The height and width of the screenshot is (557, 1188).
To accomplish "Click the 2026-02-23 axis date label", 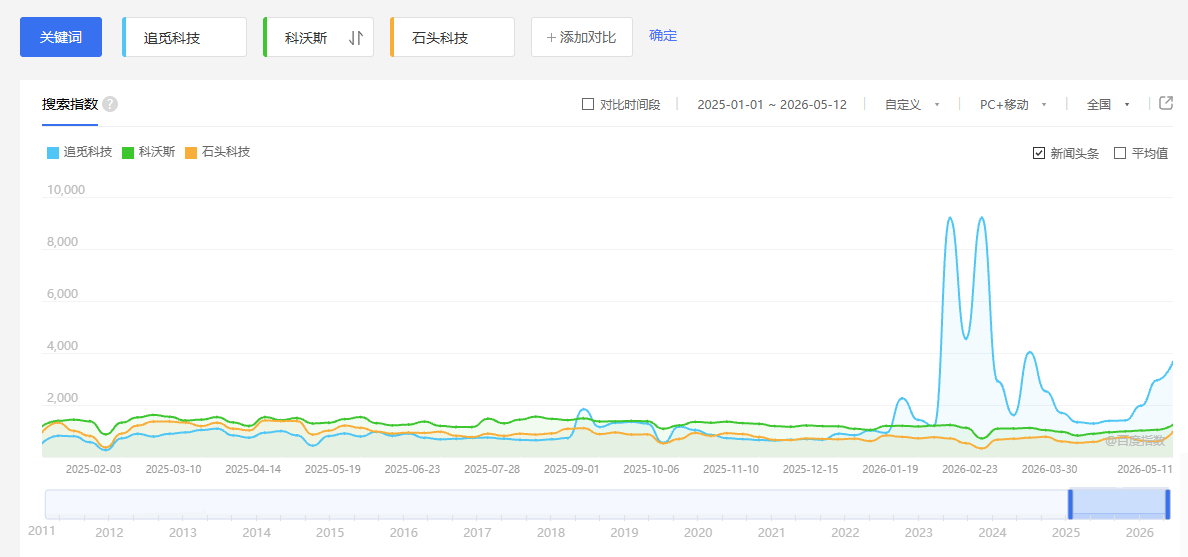I will point(970,469).
